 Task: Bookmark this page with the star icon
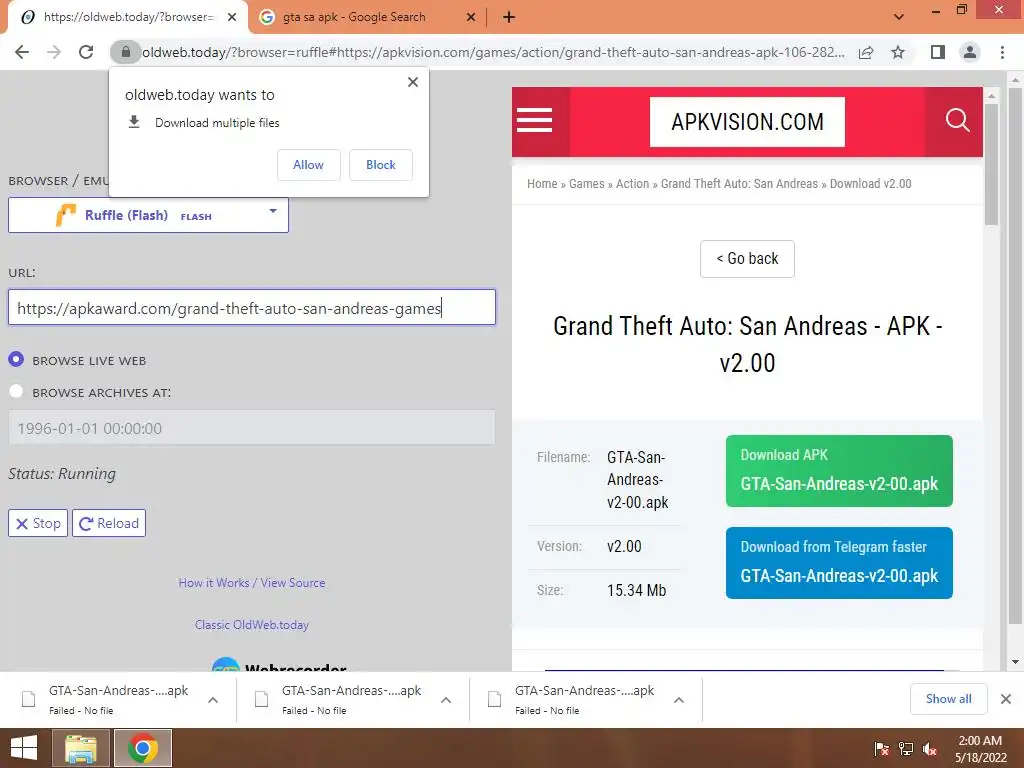898,52
